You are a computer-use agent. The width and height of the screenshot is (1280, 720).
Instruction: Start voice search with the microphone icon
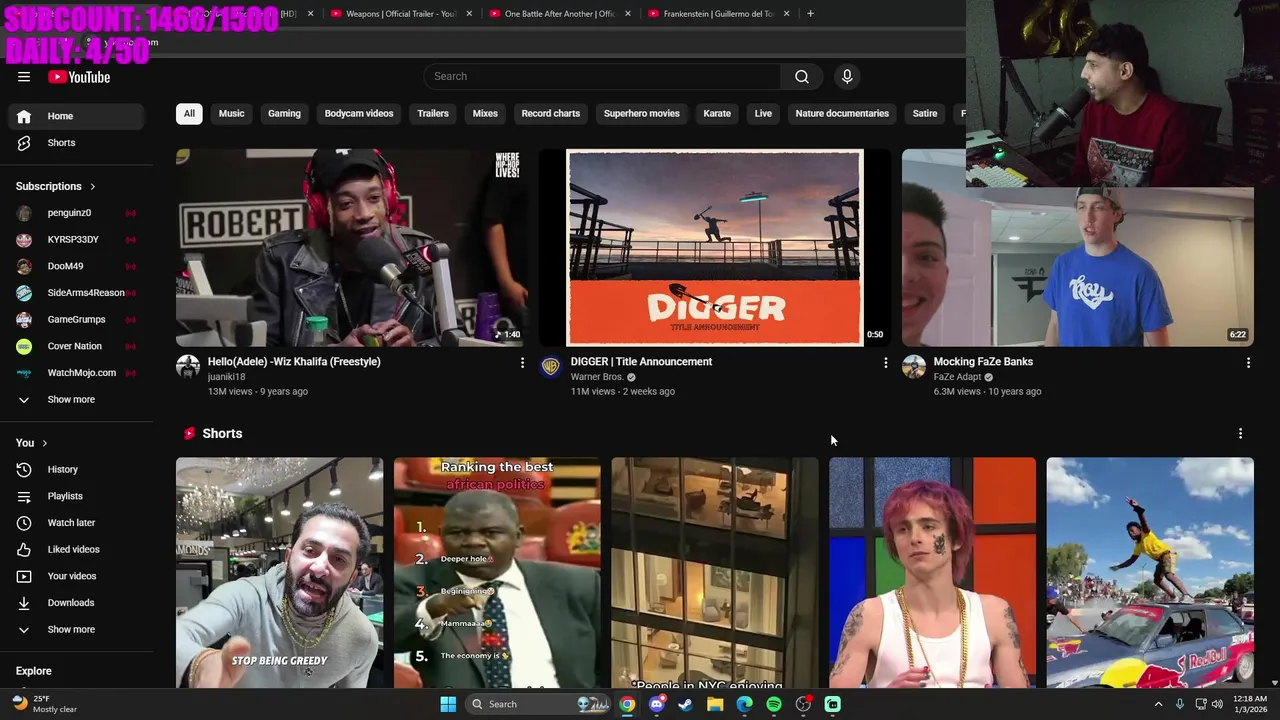[847, 76]
